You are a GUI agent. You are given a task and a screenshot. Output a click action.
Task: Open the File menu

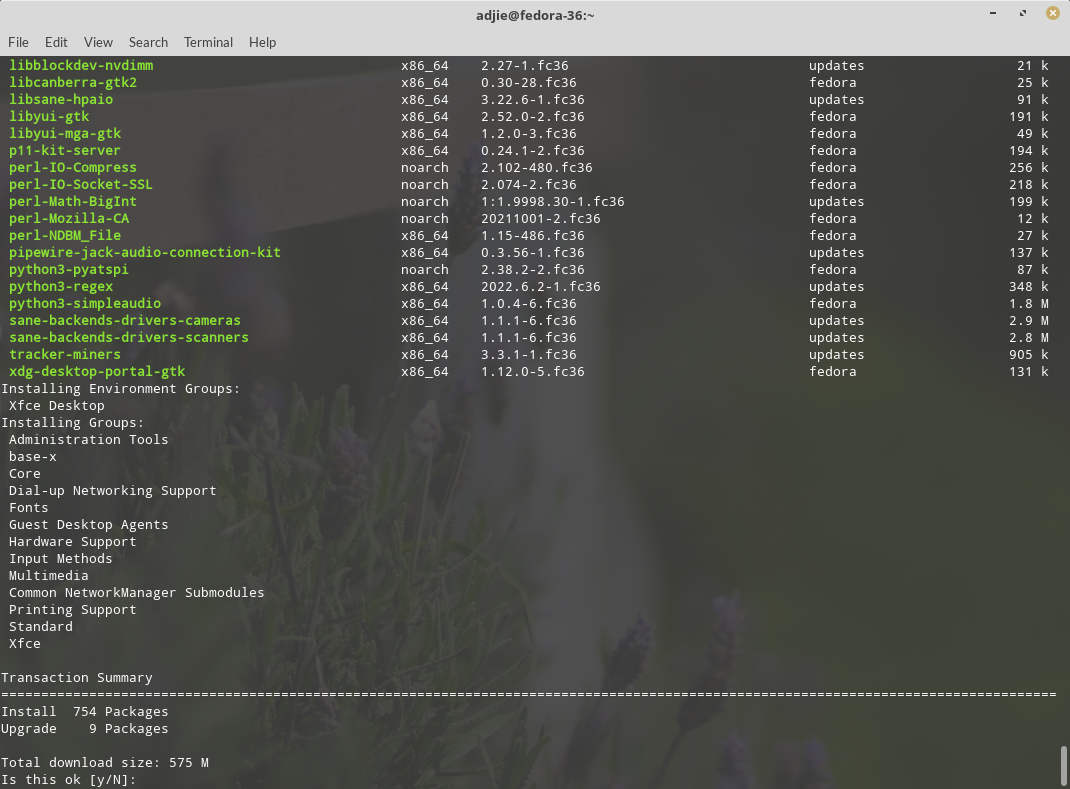[18, 42]
